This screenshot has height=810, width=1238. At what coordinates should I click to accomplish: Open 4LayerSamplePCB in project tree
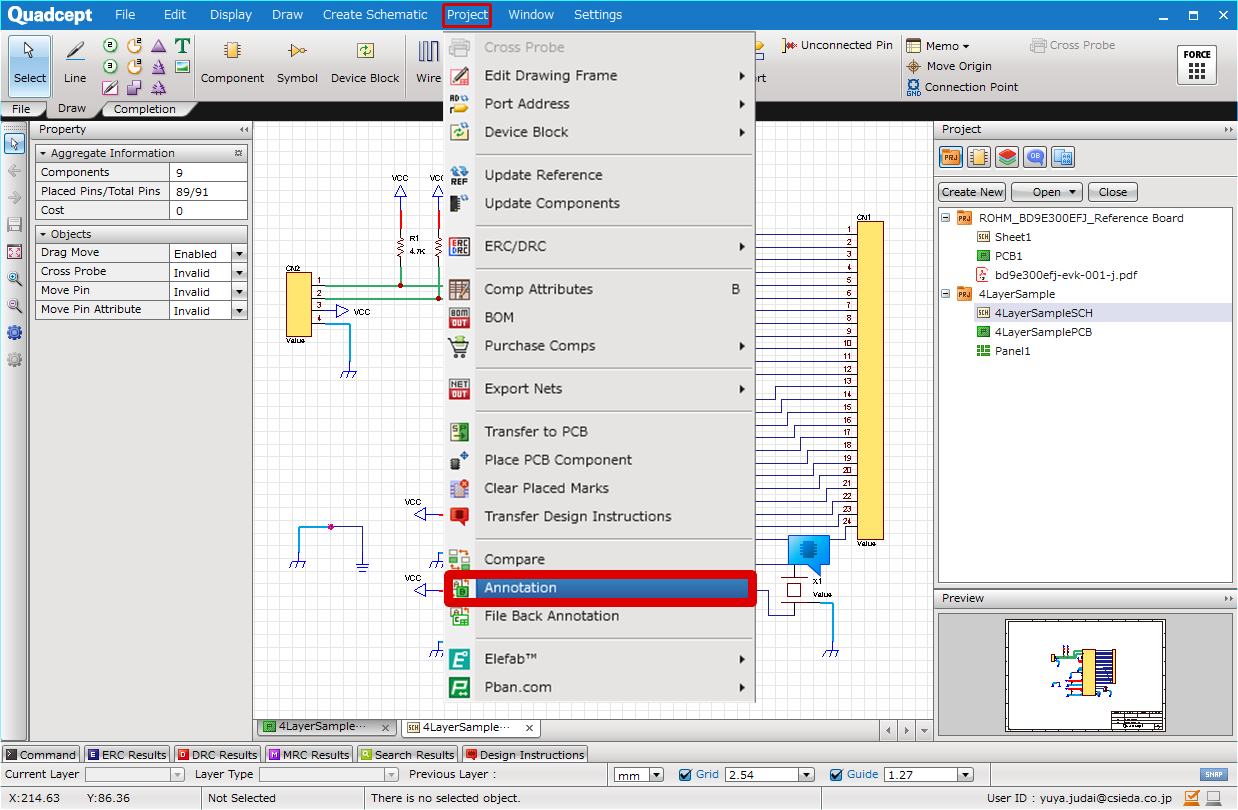pos(1043,332)
